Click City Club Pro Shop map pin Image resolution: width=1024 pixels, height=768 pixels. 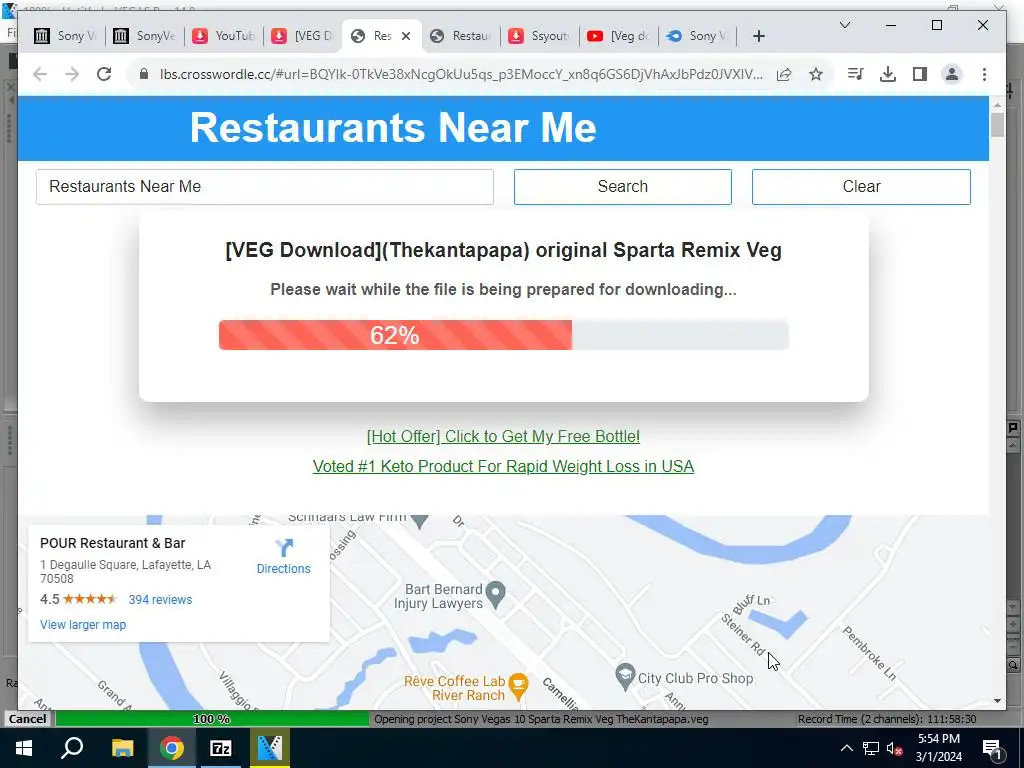[626, 677]
